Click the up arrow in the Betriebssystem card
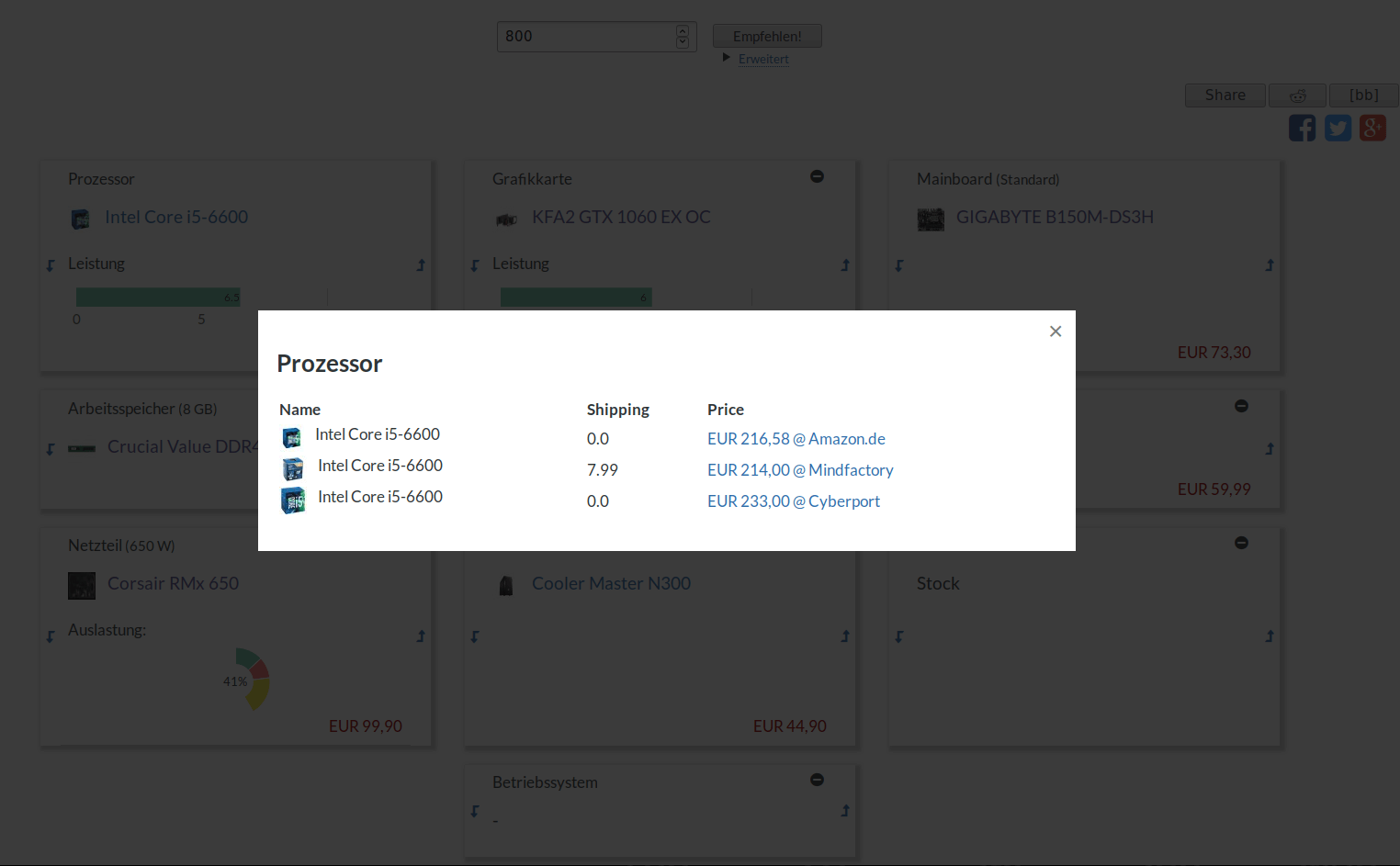1400x866 pixels. pyautogui.click(x=845, y=811)
